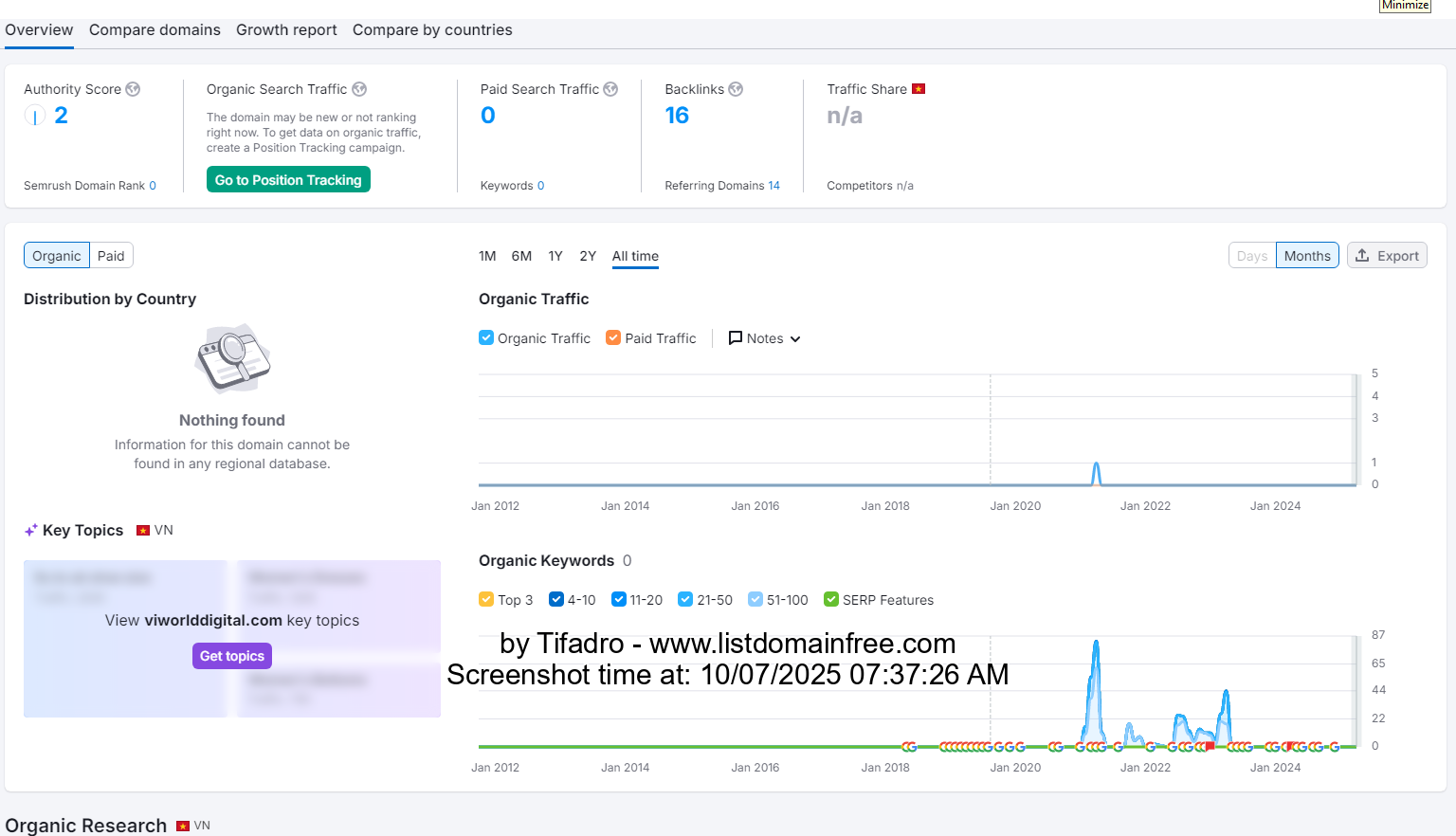Toggle Paid Traffic checkbox

[x=613, y=337]
